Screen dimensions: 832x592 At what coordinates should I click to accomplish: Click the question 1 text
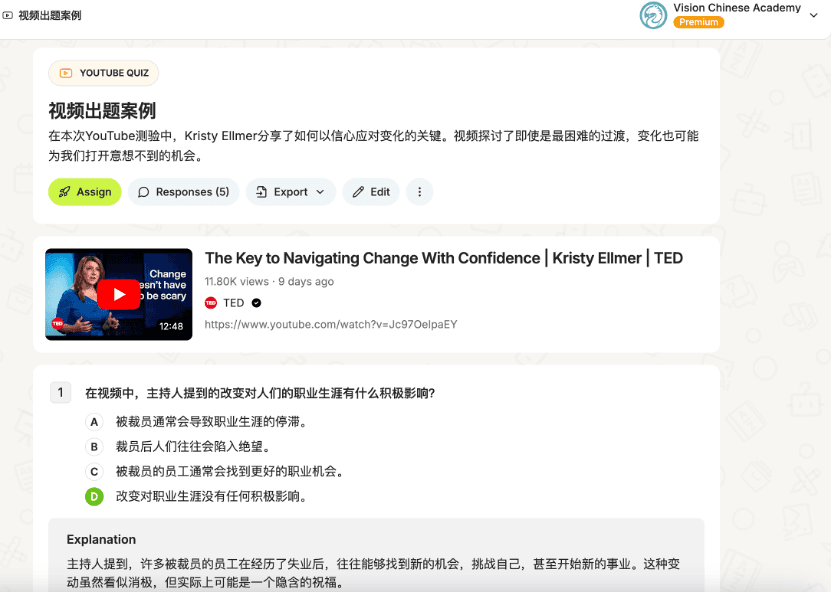coord(260,393)
